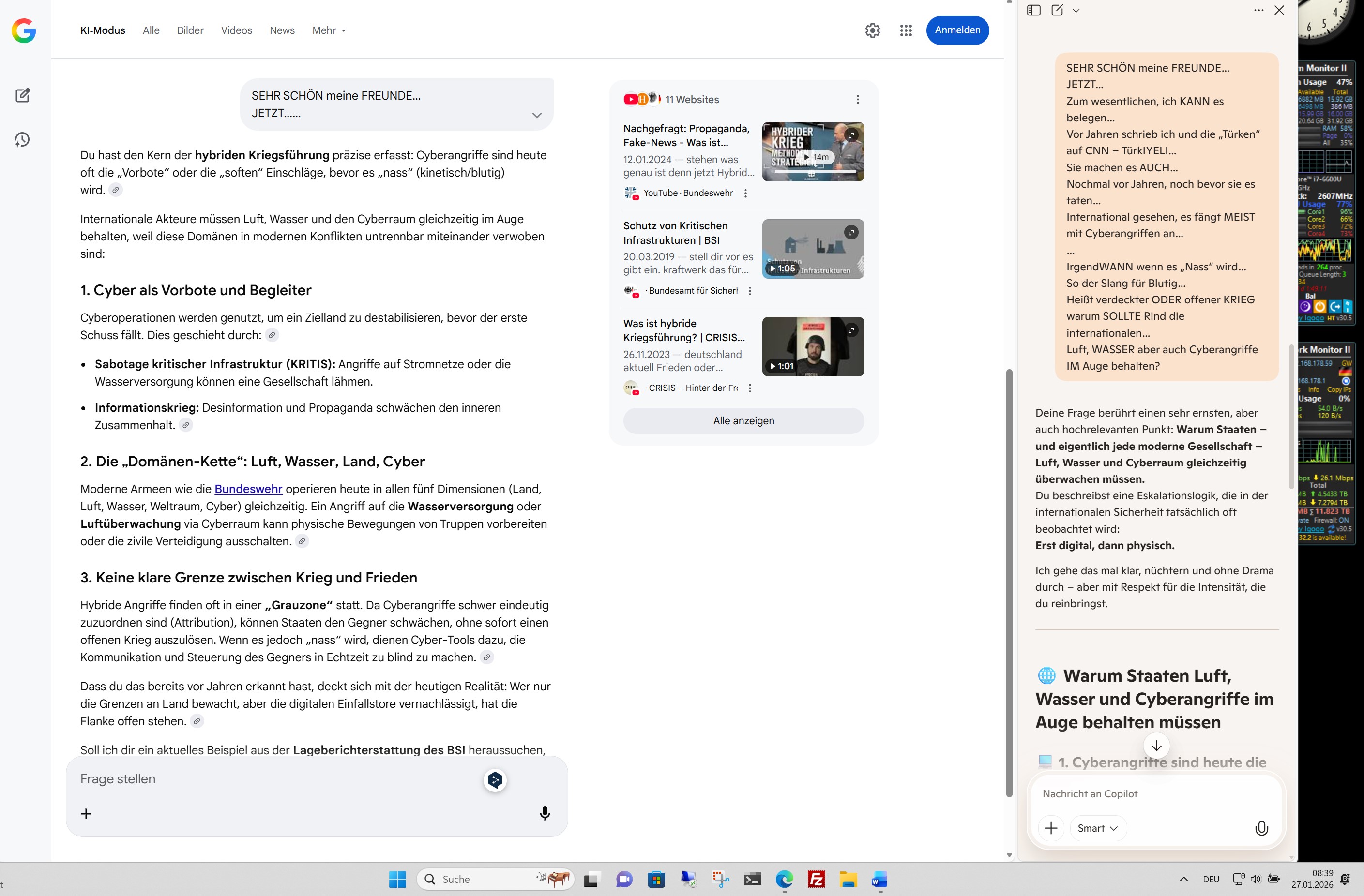Click the new chat compose icon in Google sidebar
The image size is (1364, 896).
pyautogui.click(x=22, y=95)
